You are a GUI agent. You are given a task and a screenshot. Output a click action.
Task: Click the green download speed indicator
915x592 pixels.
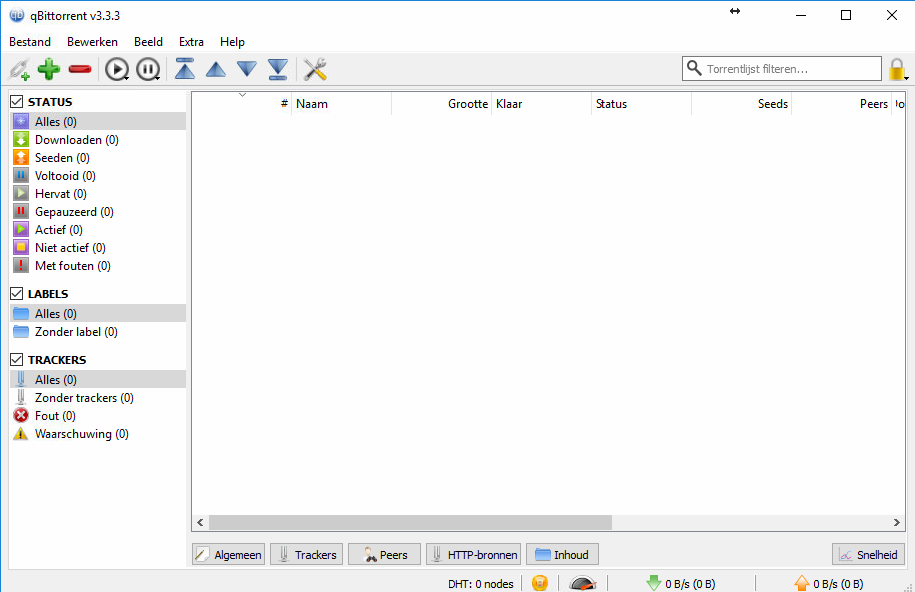coord(681,583)
